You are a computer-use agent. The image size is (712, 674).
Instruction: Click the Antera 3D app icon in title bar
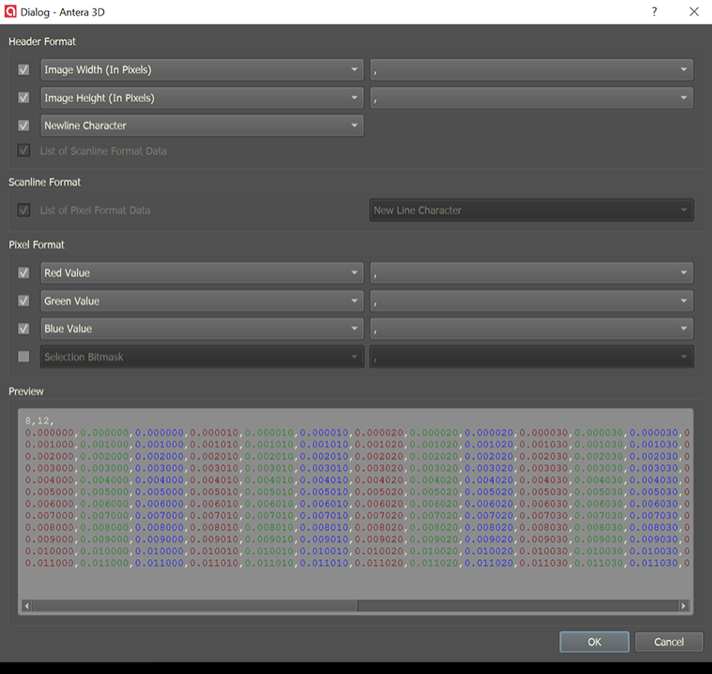(x=10, y=12)
